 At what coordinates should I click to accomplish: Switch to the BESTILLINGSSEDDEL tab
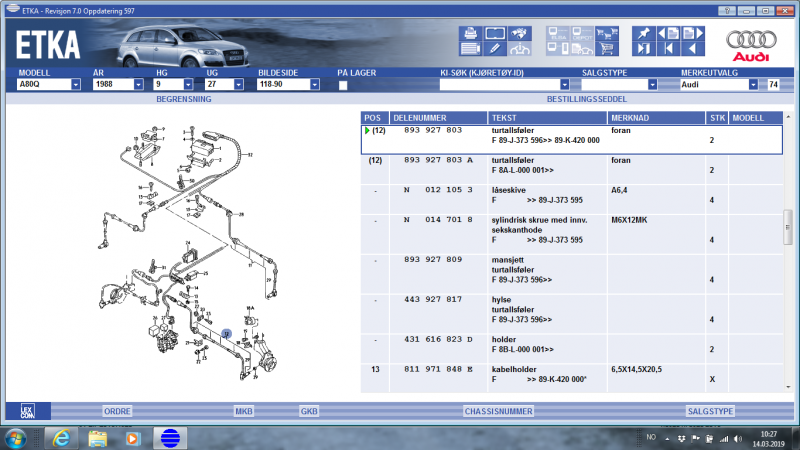point(587,100)
